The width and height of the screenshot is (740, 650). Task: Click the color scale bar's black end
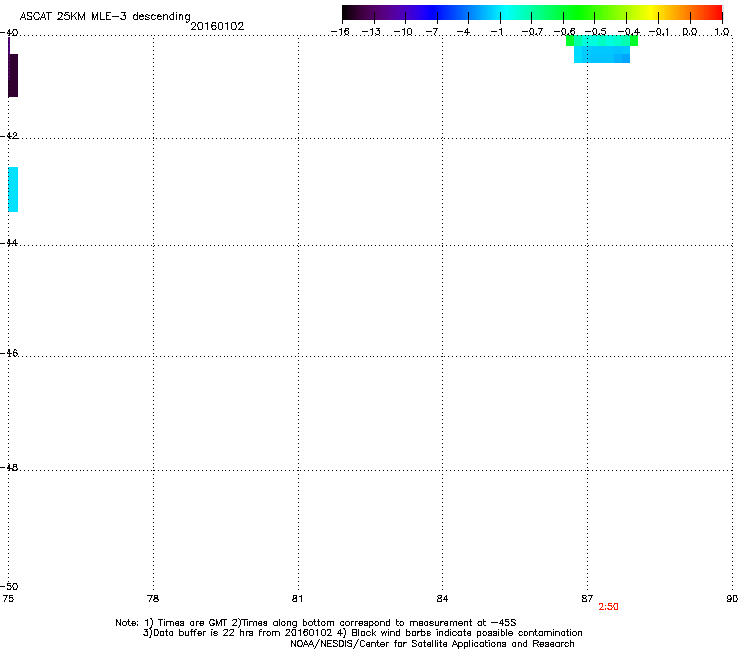tap(349, 12)
